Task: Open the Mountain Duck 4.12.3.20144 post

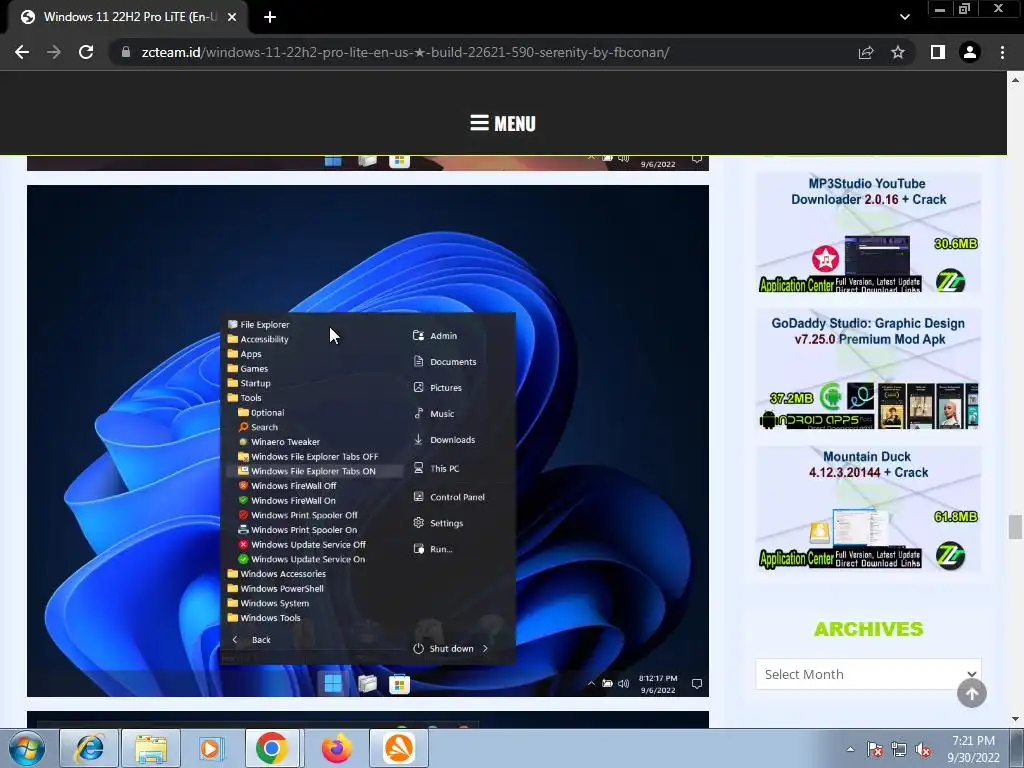Action: (868, 464)
